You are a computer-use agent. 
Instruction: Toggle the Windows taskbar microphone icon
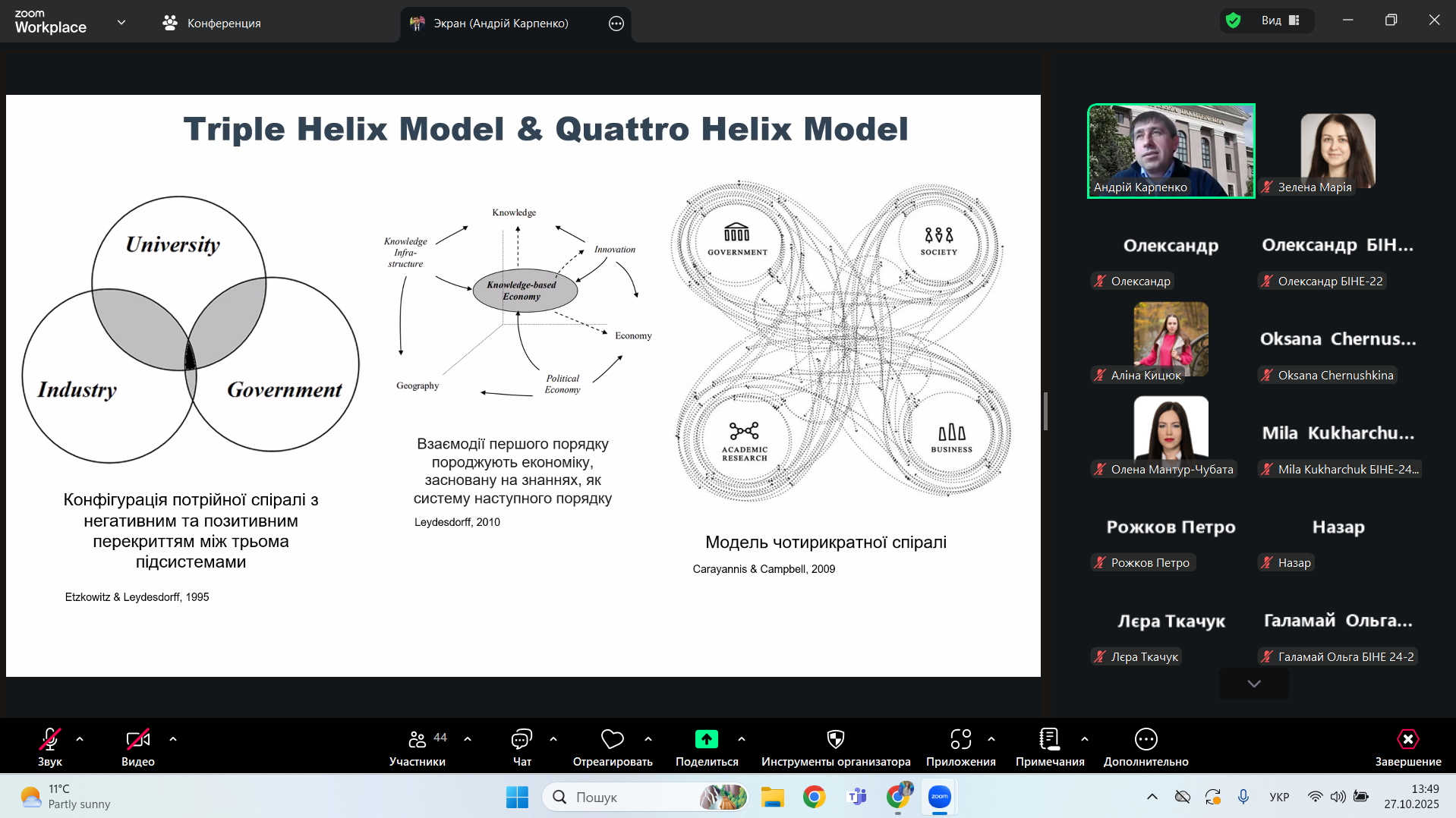(x=1243, y=797)
